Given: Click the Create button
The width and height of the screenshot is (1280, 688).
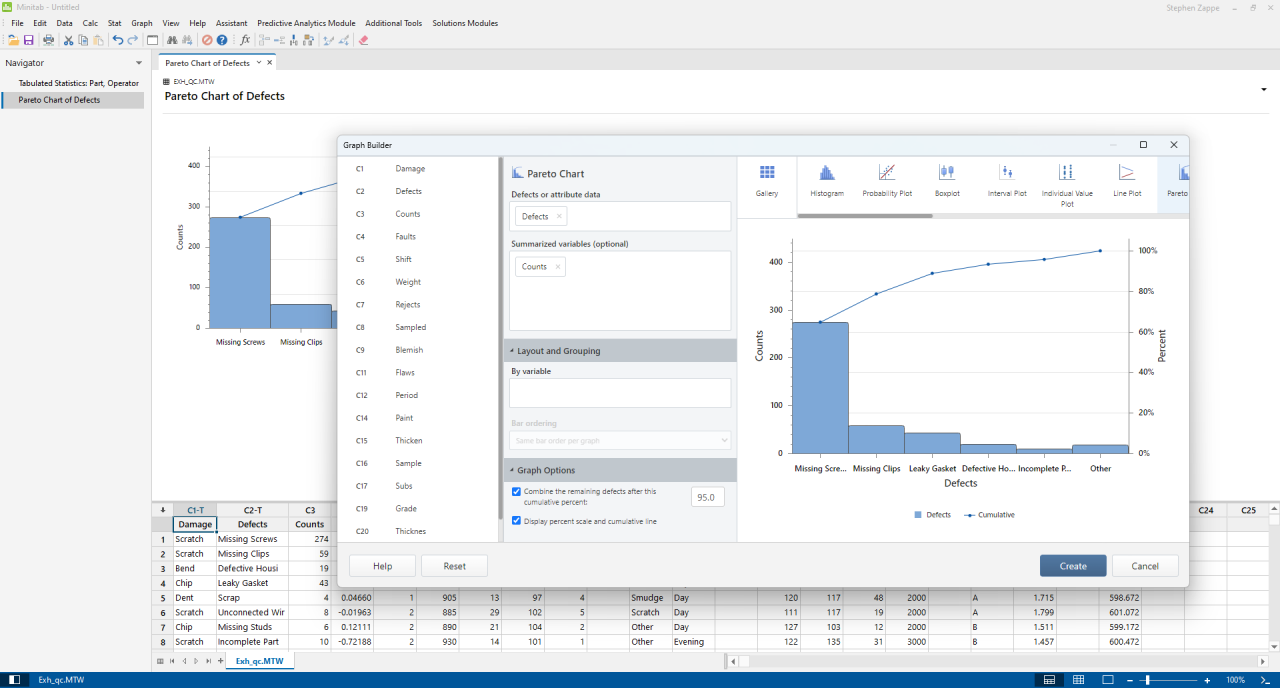Looking at the screenshot, I should (1072, 565).
